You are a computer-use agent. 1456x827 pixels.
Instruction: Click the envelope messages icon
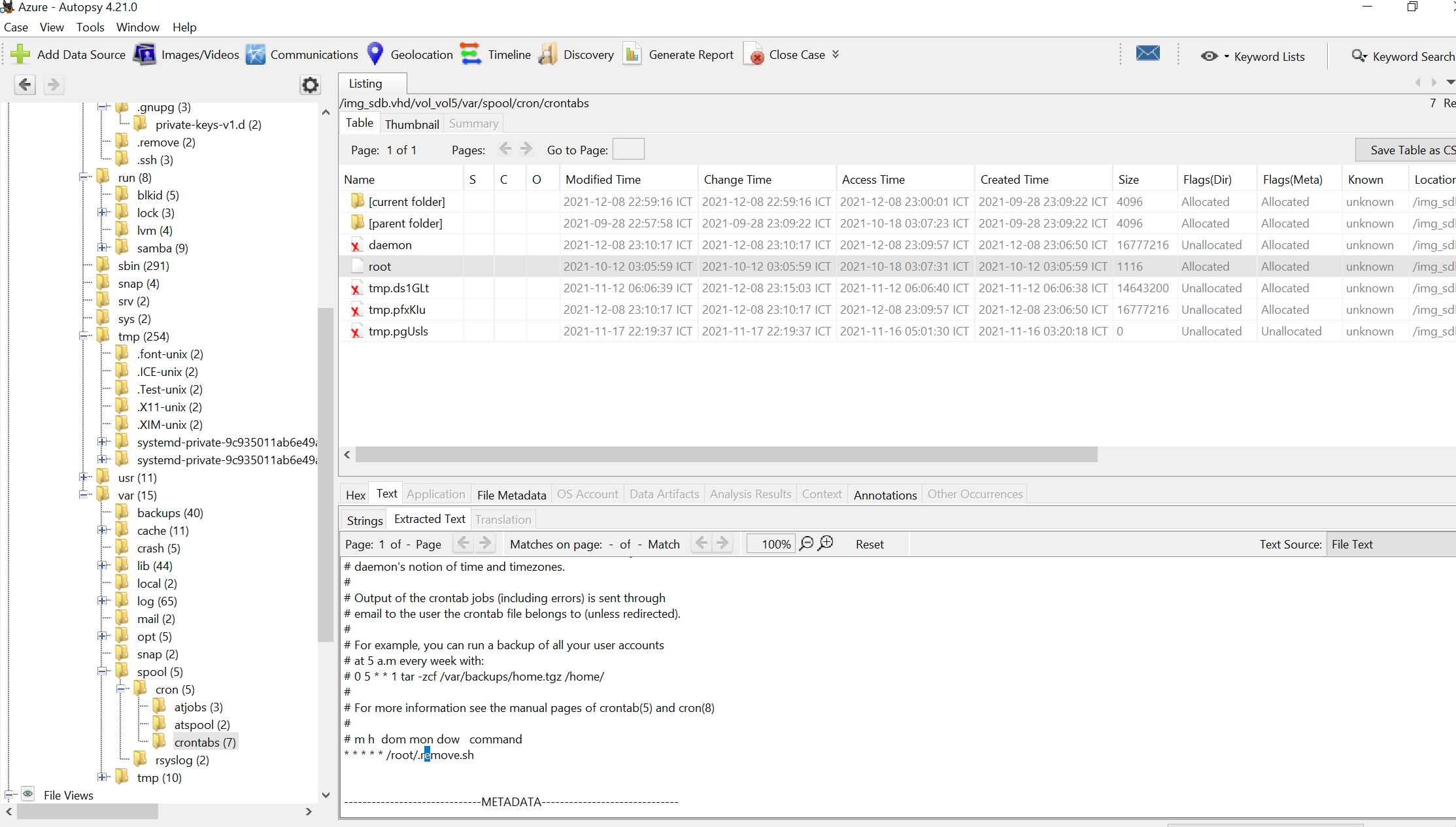(x=1147, y=53)
